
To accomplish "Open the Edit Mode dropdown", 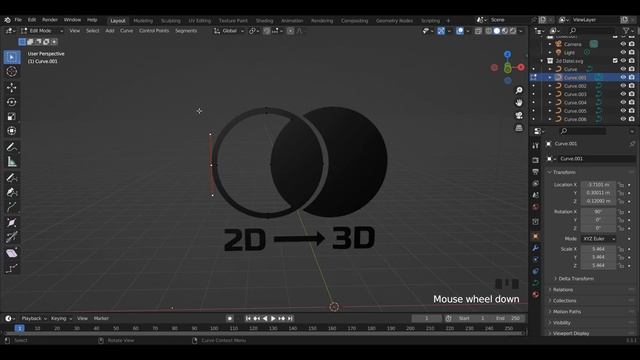I will (x=42, y=31).
